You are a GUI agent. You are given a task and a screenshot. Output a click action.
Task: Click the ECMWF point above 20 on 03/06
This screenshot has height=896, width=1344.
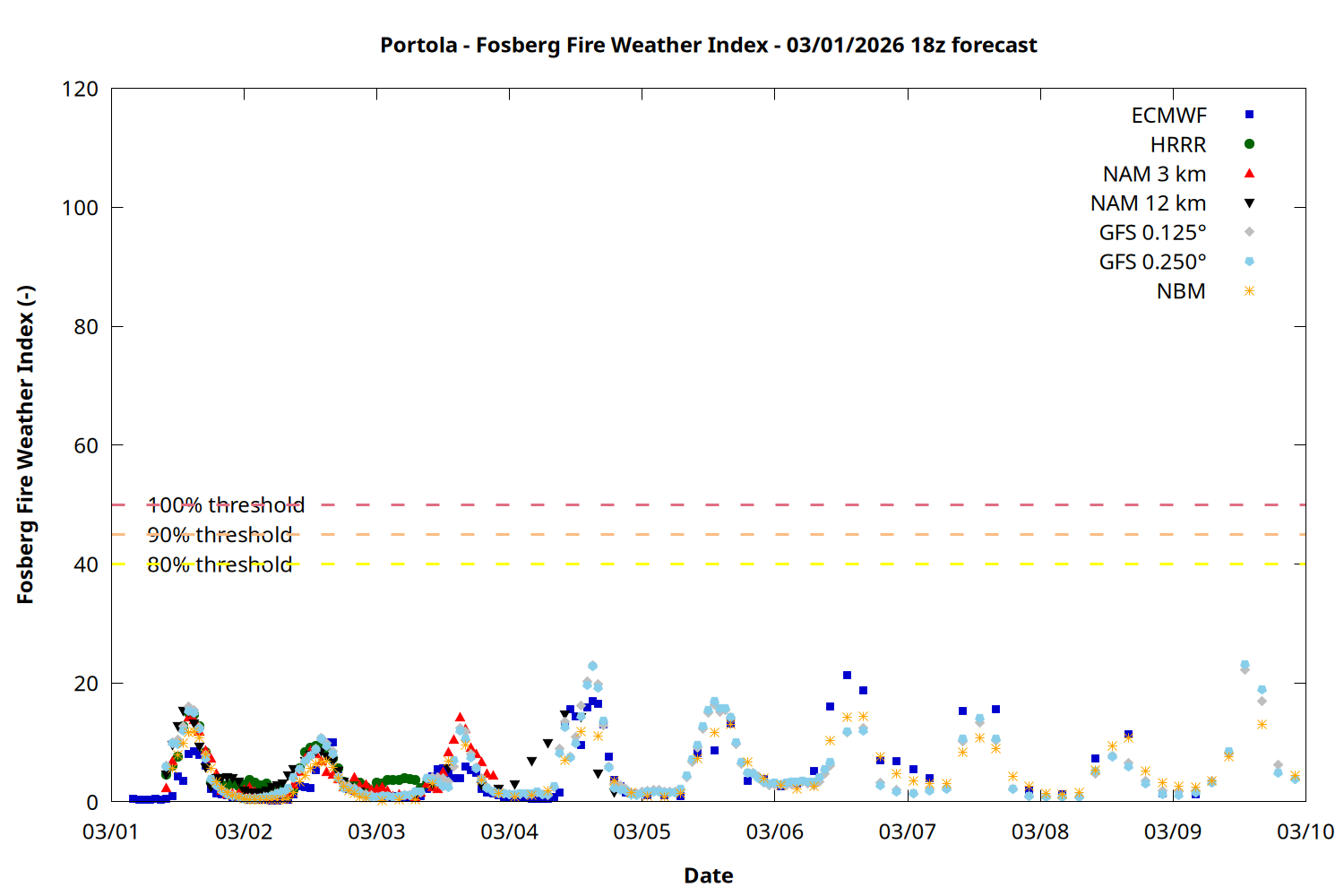tap(847, 676)
